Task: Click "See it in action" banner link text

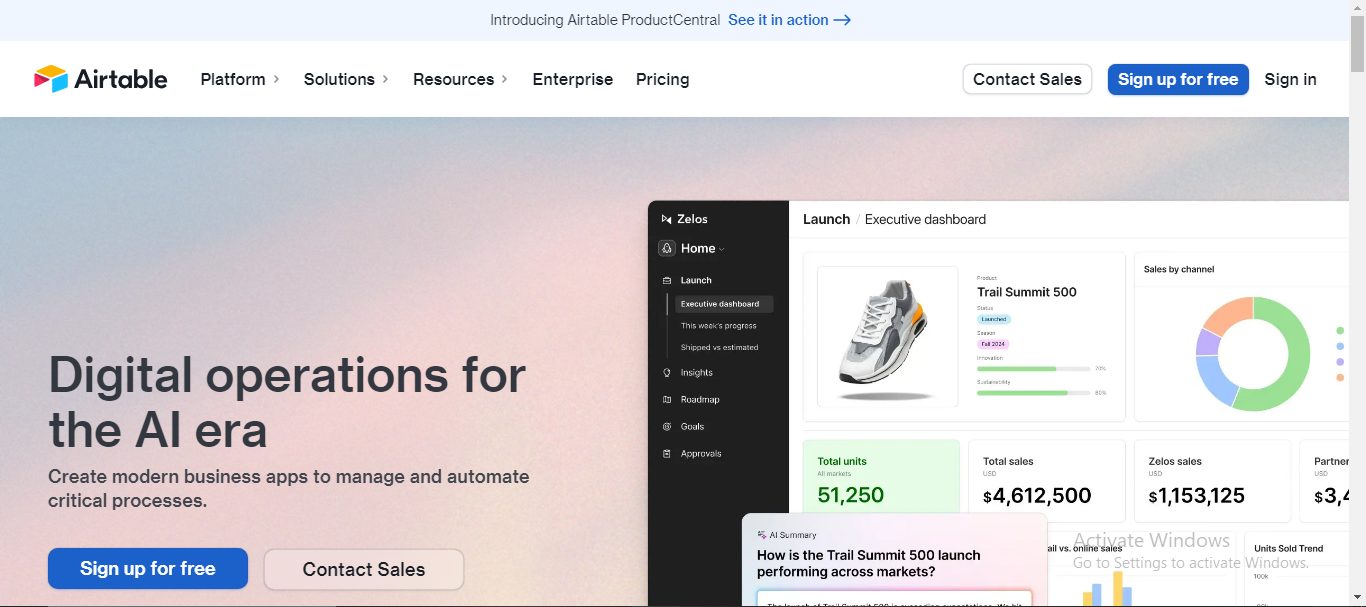Action: click(x=778, y=20)
